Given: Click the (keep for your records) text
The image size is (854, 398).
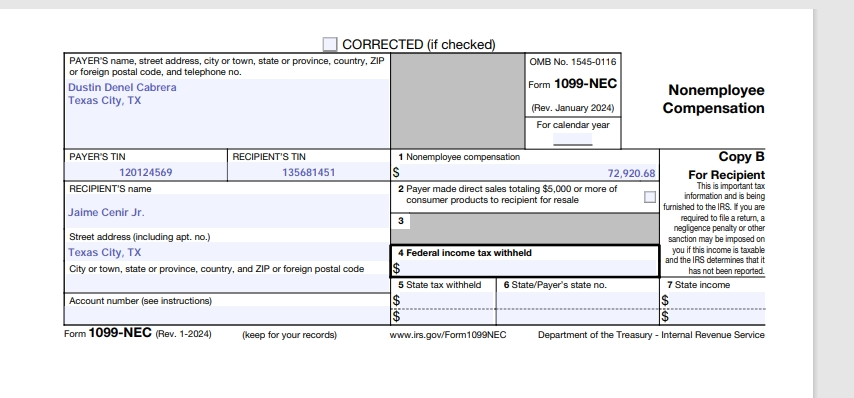Looking at the screenshot, I should tap(289, 335).
